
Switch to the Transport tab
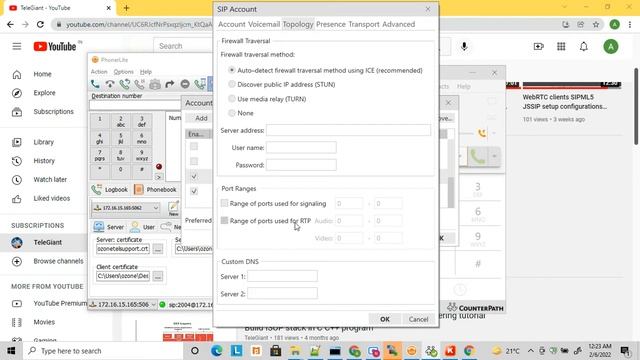364,24
